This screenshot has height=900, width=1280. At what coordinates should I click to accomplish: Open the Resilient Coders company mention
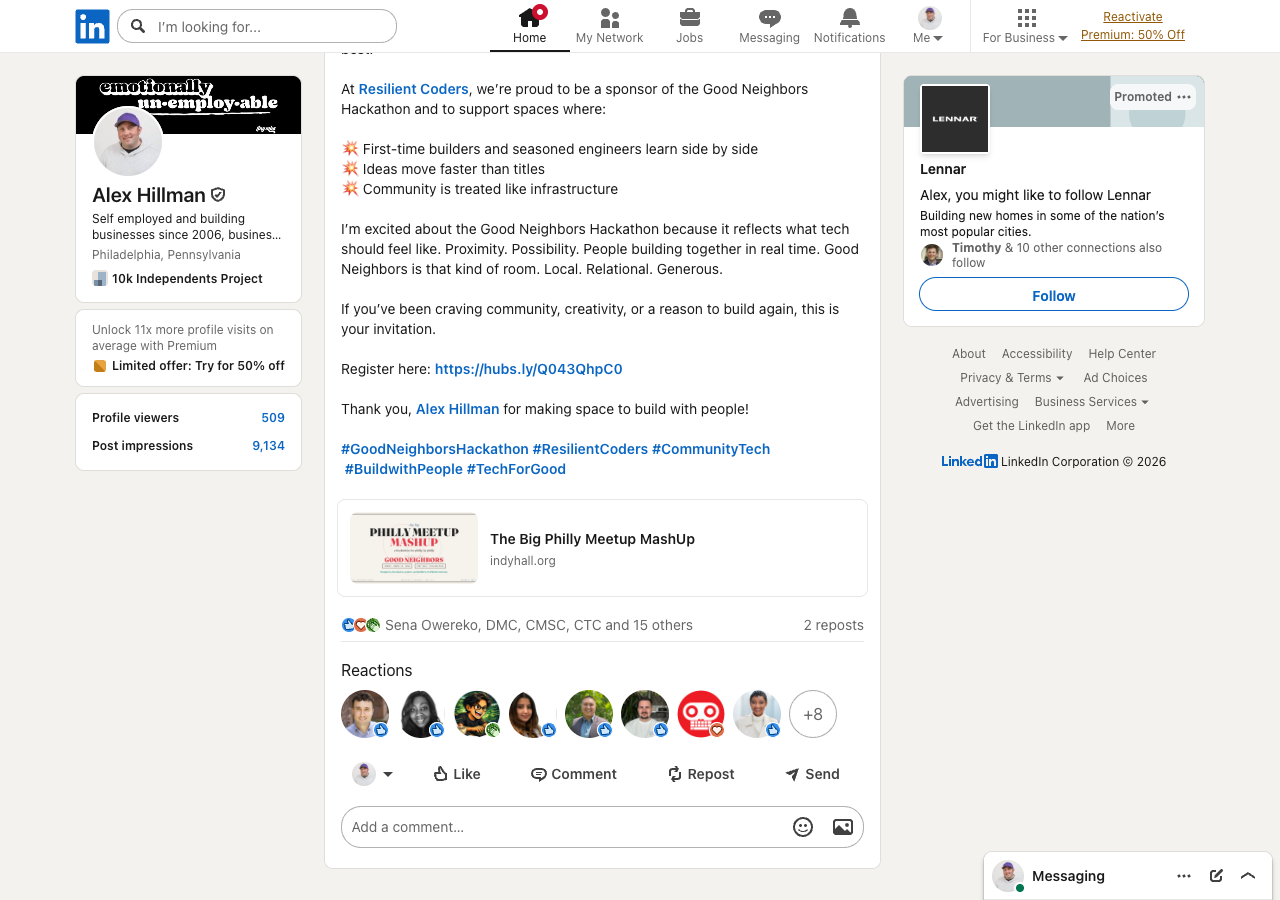(414, 89)
